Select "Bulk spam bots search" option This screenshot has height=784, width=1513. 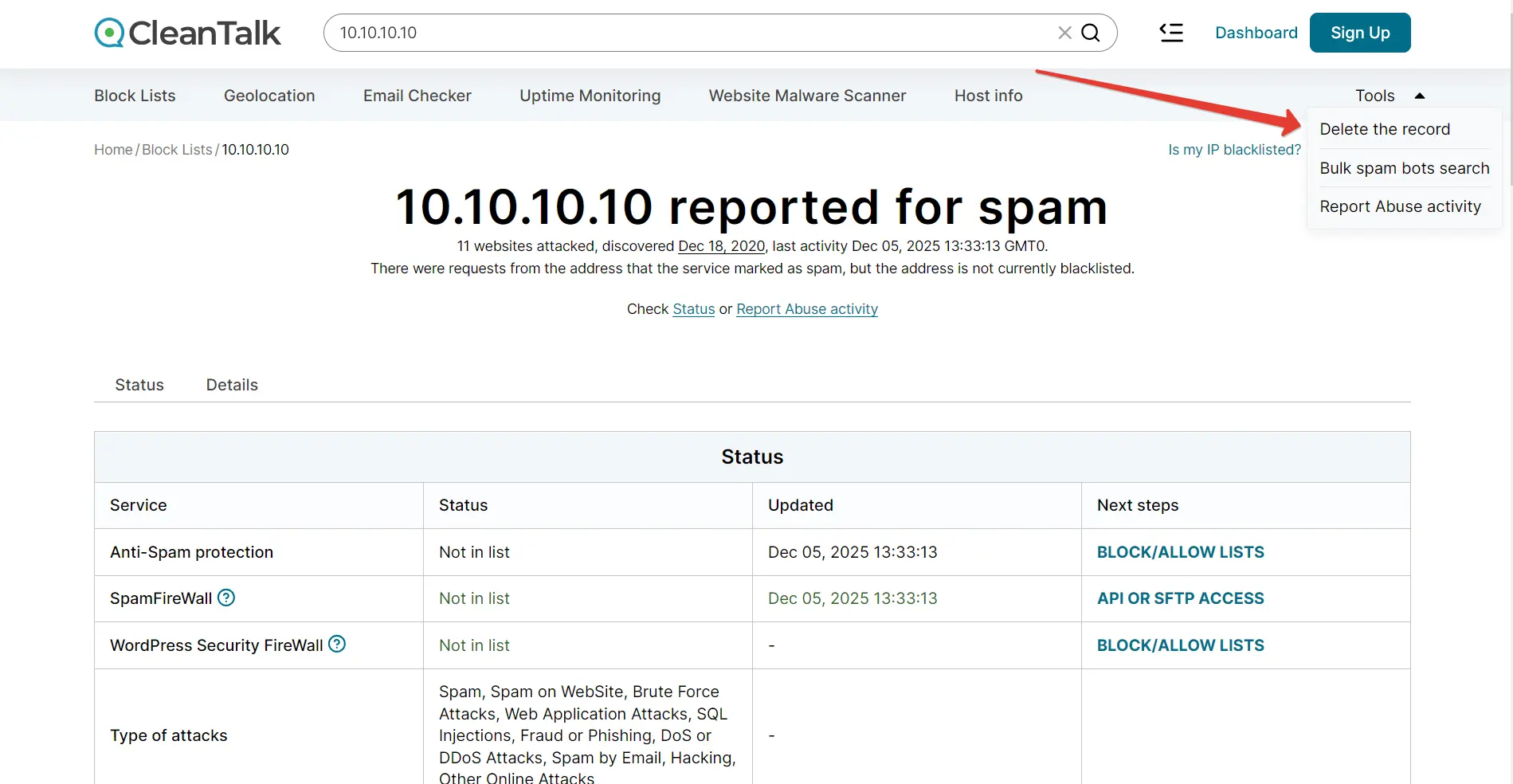point(1405,168)
